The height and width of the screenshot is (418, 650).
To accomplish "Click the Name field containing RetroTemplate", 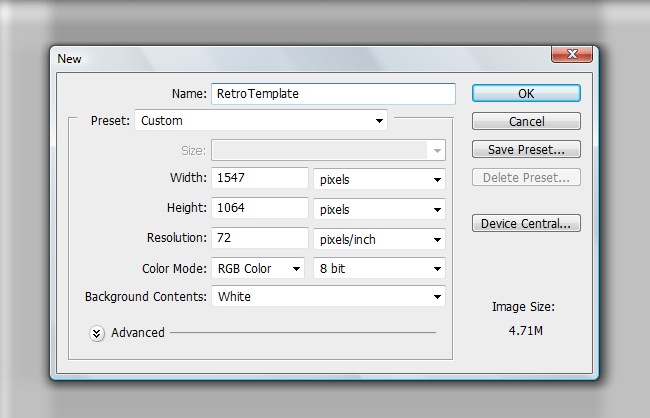I will [x=333, y=93].
